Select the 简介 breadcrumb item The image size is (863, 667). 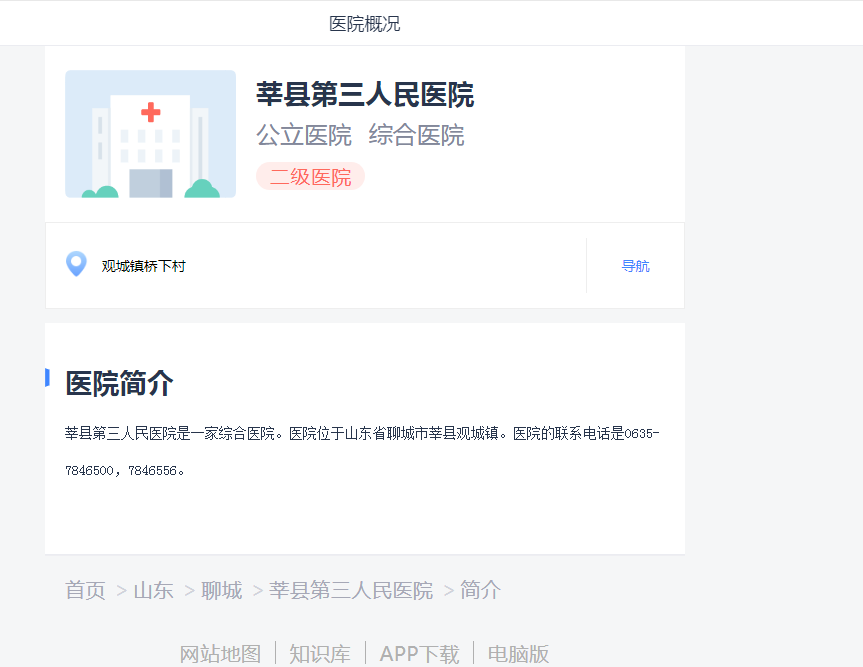(480, 591)
